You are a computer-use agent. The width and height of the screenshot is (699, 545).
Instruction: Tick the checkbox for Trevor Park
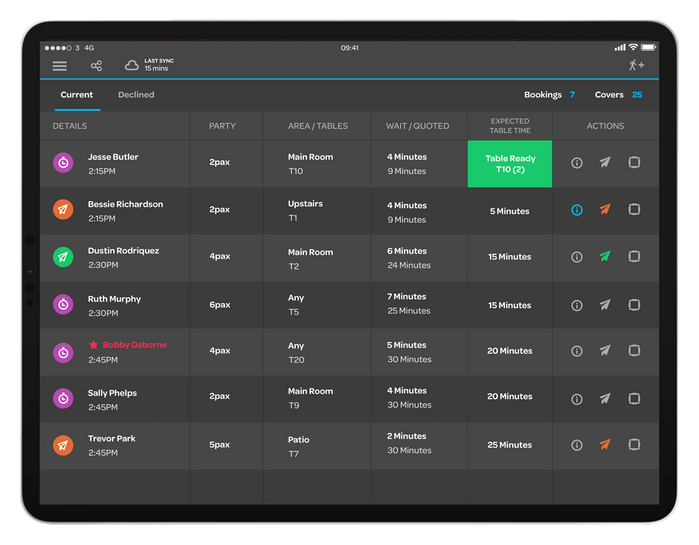click(634, 444)
